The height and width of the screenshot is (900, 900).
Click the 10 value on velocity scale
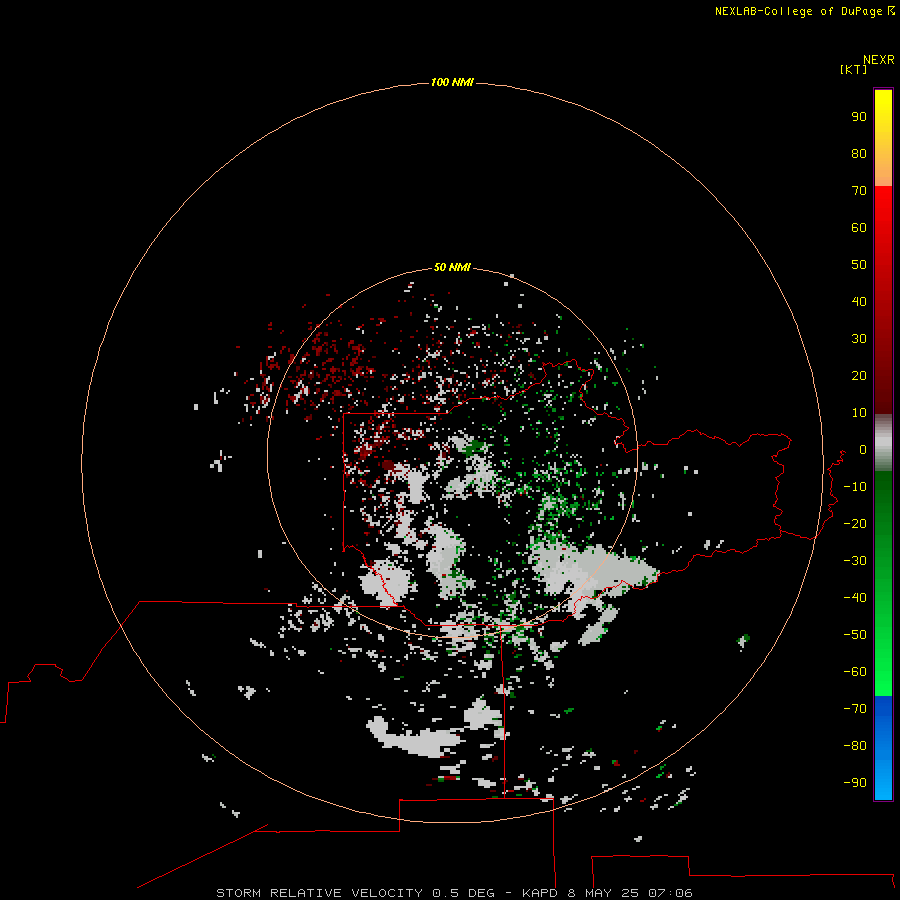pos(859,413)
